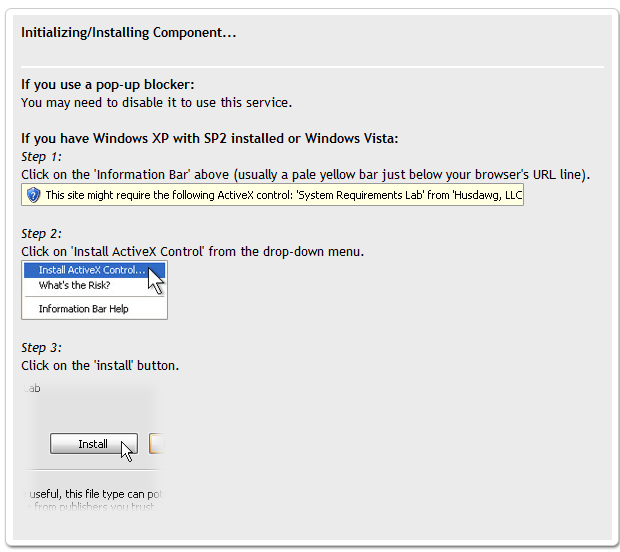This screenshot has height=552, width=620.
Task: Click the 'pale yellow bar' instruction sentence
Action: point(305,175)
